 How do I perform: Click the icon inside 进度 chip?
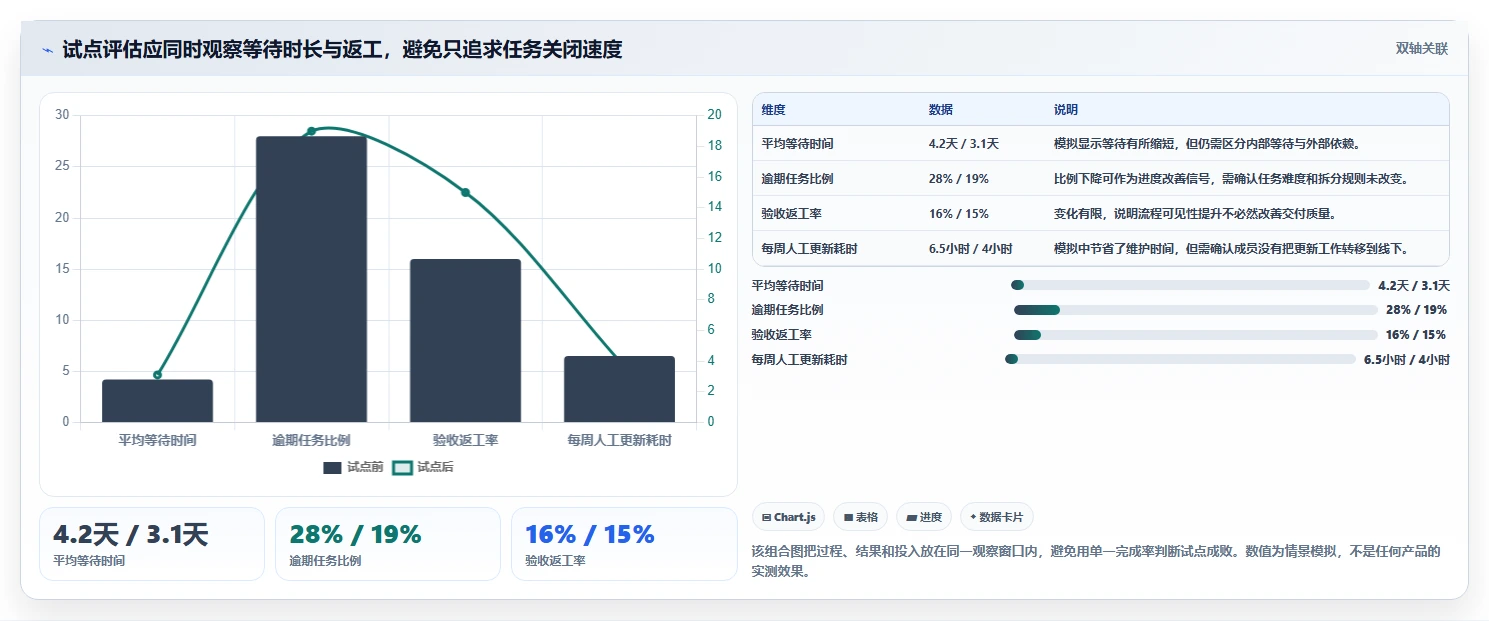tap(912, 518)
